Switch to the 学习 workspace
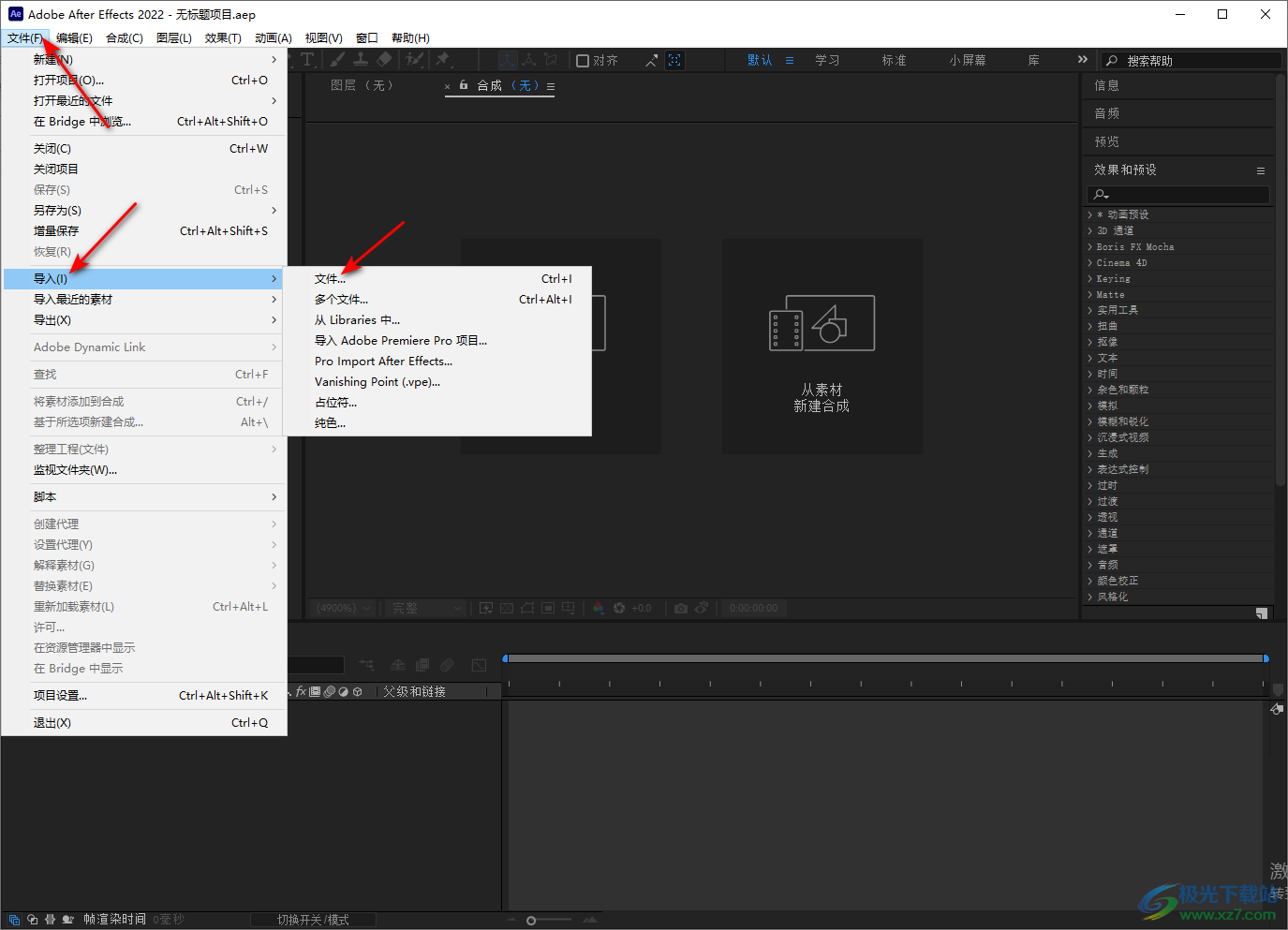This screenshot has width=1288, height=930. pos(827,60)
